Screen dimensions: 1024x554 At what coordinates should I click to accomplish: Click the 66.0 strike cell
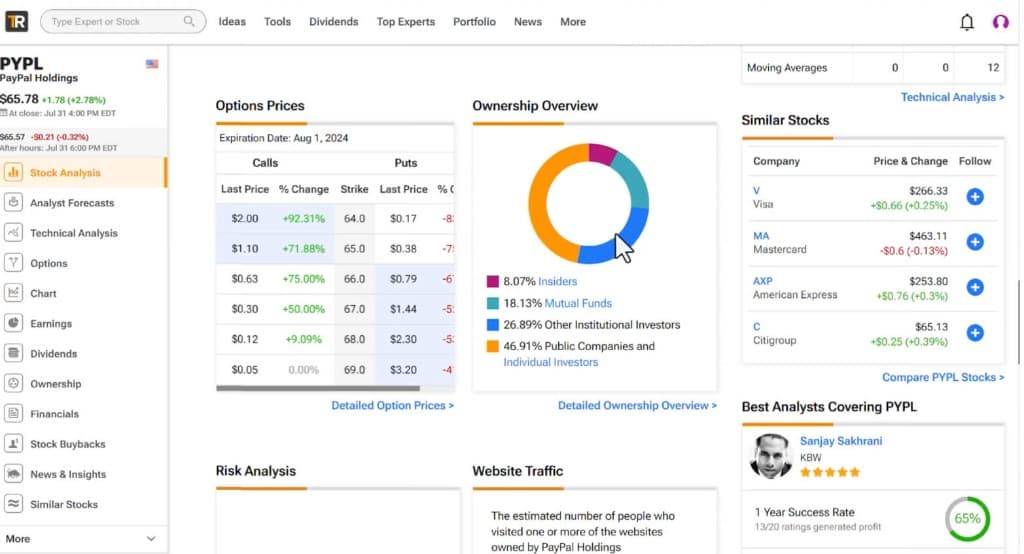point(354,278)
